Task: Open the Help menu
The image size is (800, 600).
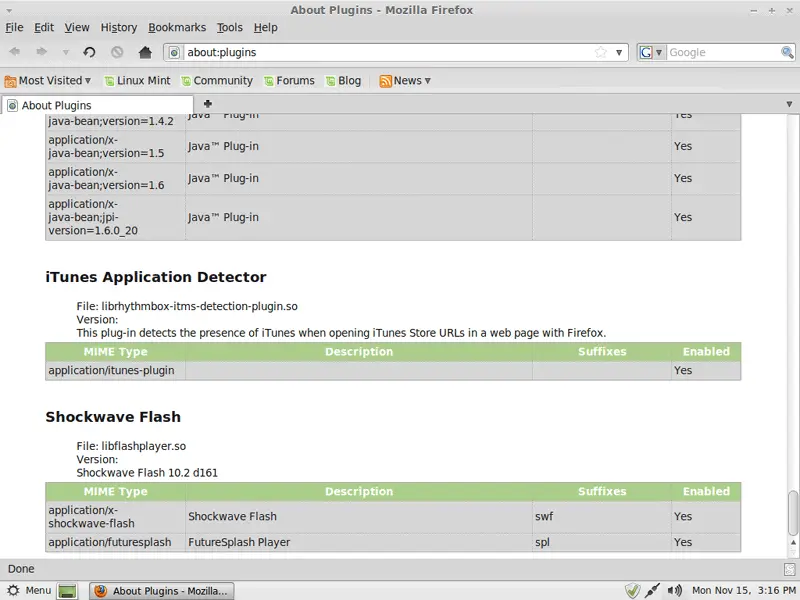Action: pyautogui.click(x=265, y=28)
